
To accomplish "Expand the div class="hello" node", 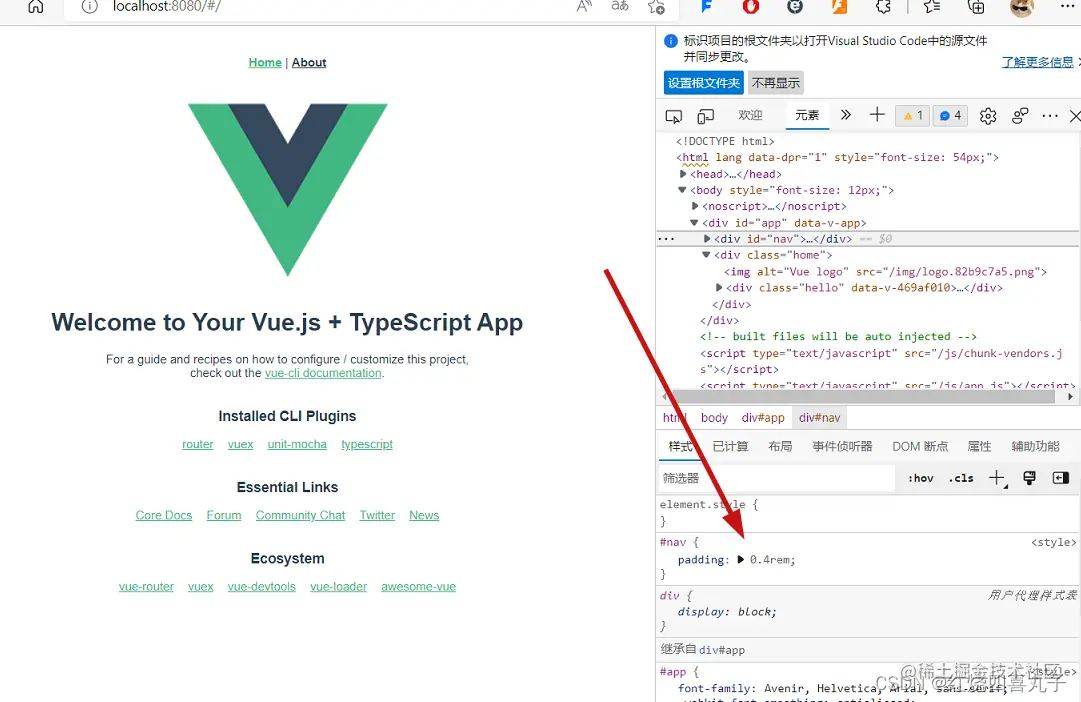I will click(718, 288).
